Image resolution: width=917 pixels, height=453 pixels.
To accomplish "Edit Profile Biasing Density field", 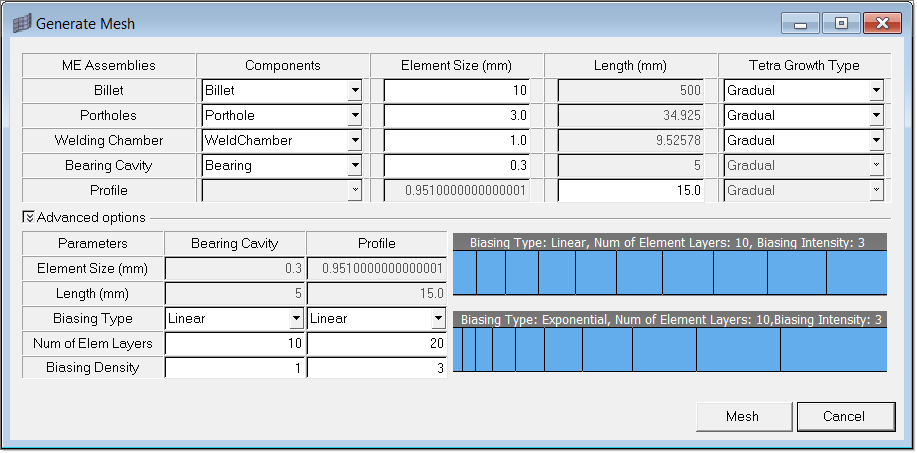I will coord(376,368).
